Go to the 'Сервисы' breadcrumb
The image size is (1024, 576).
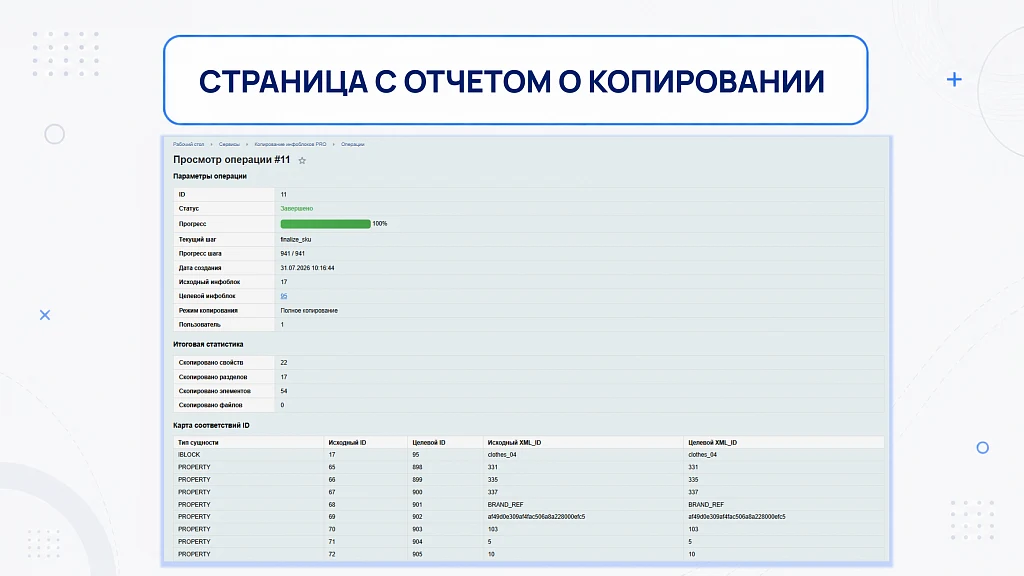[x=229, y=144]
